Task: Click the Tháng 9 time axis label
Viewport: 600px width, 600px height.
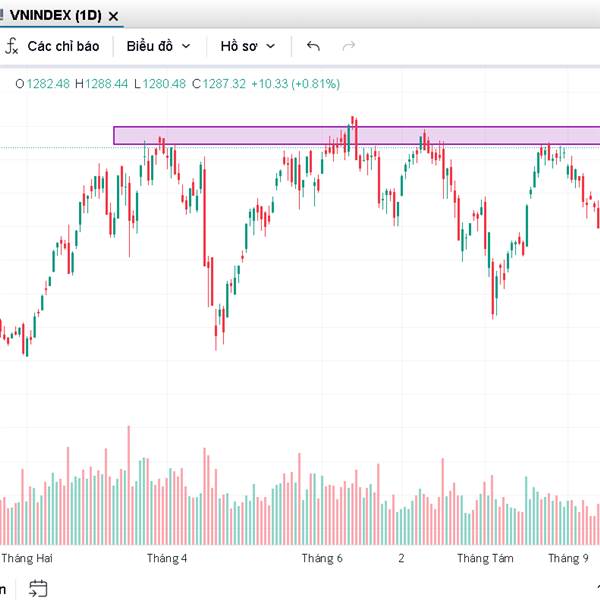Action: (568, 558)
